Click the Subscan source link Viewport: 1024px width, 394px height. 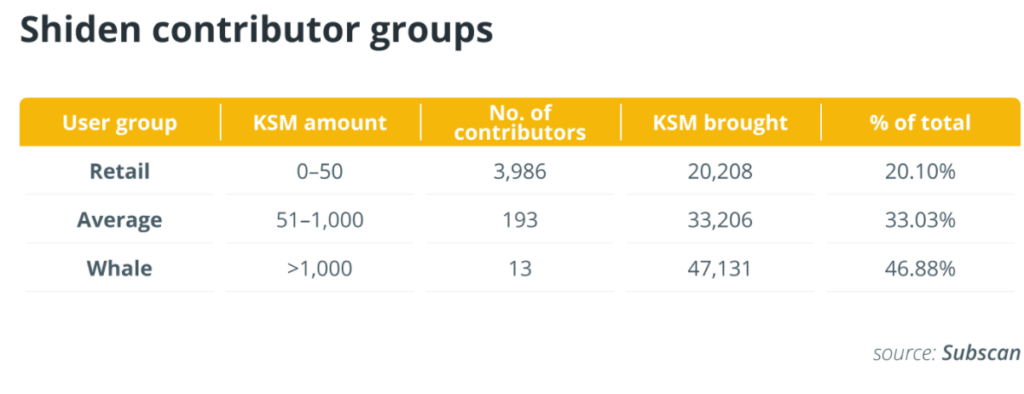tap(980, 353)
